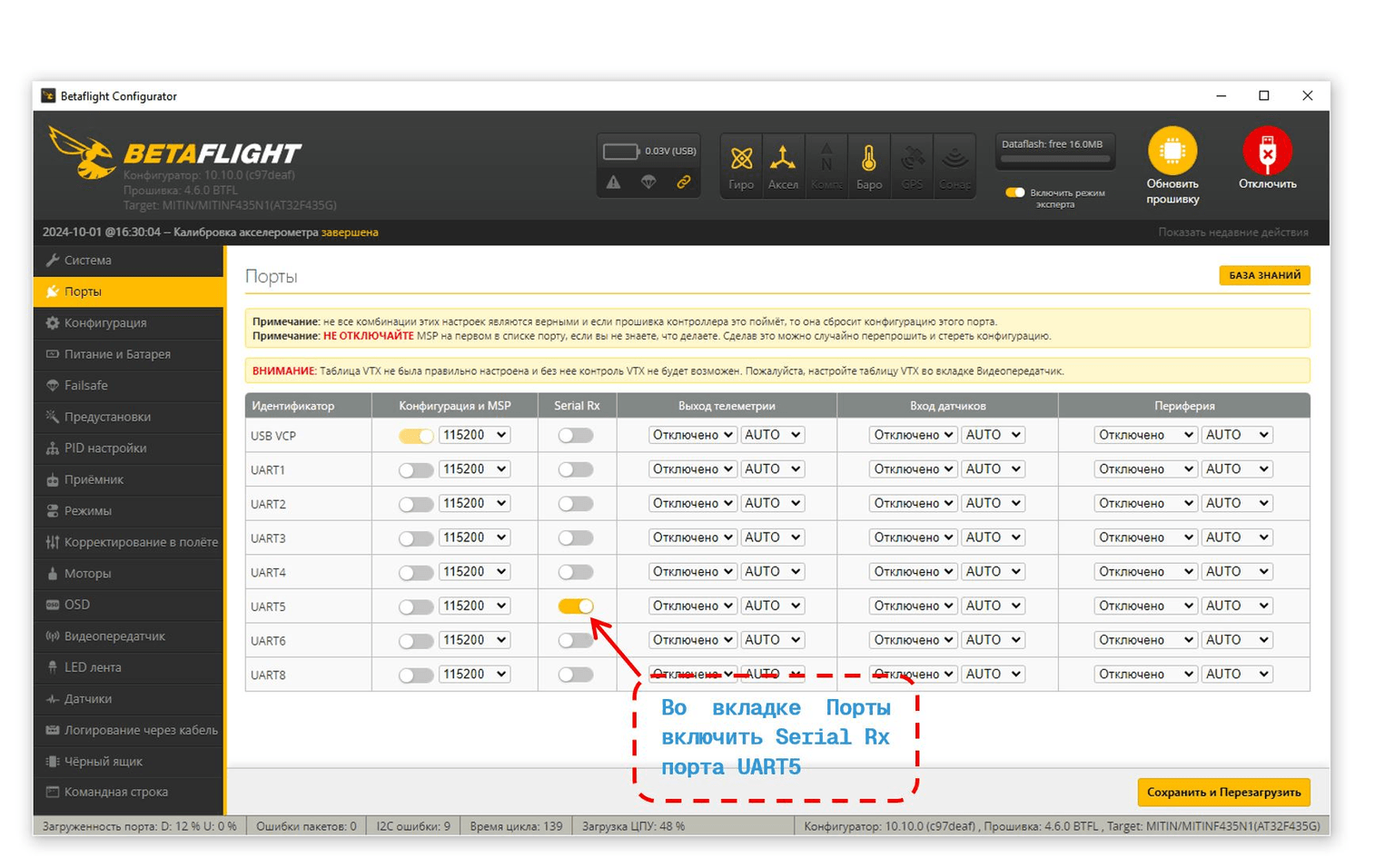
Task: Click the Compass sensor icon
Action: point(826,159)
